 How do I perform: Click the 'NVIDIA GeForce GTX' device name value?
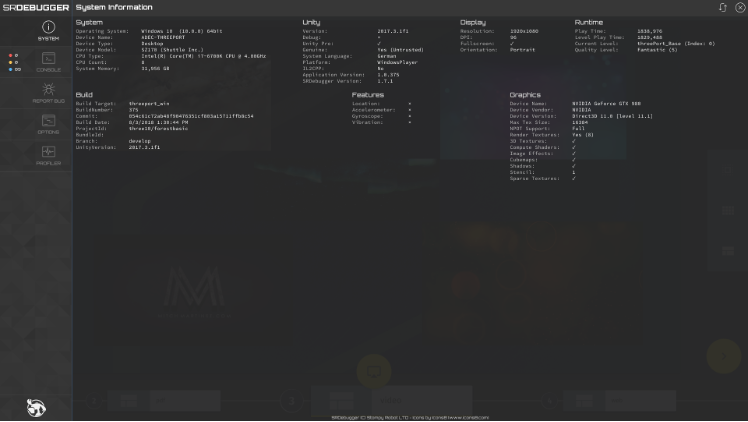click(x=606, y=103)
